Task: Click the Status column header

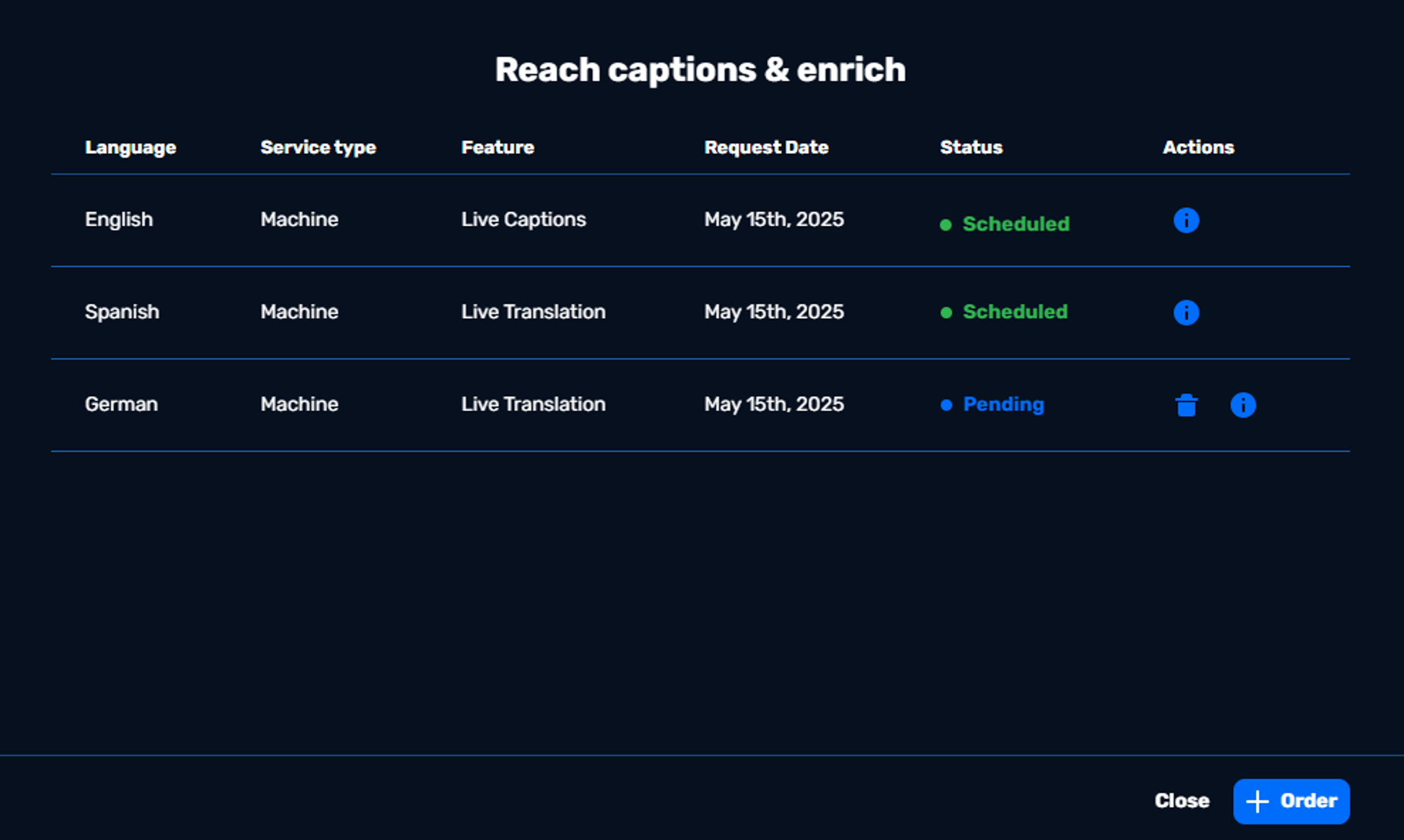Action: [x=971, y=148]
